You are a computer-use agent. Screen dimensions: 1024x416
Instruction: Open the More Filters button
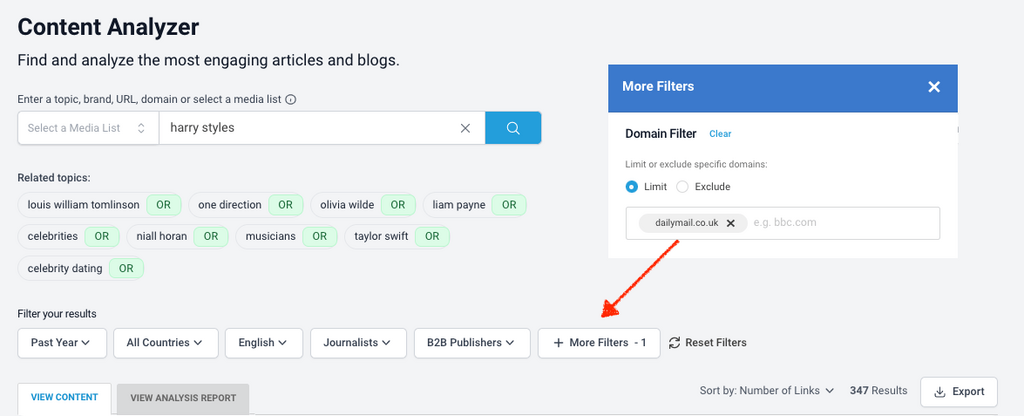tap(599, 343)
